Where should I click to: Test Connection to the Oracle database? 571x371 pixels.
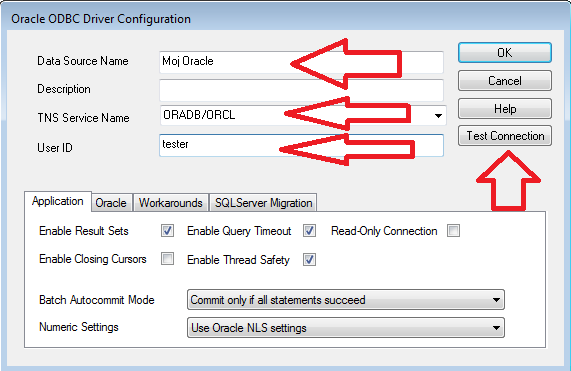[x=505, y=136]
